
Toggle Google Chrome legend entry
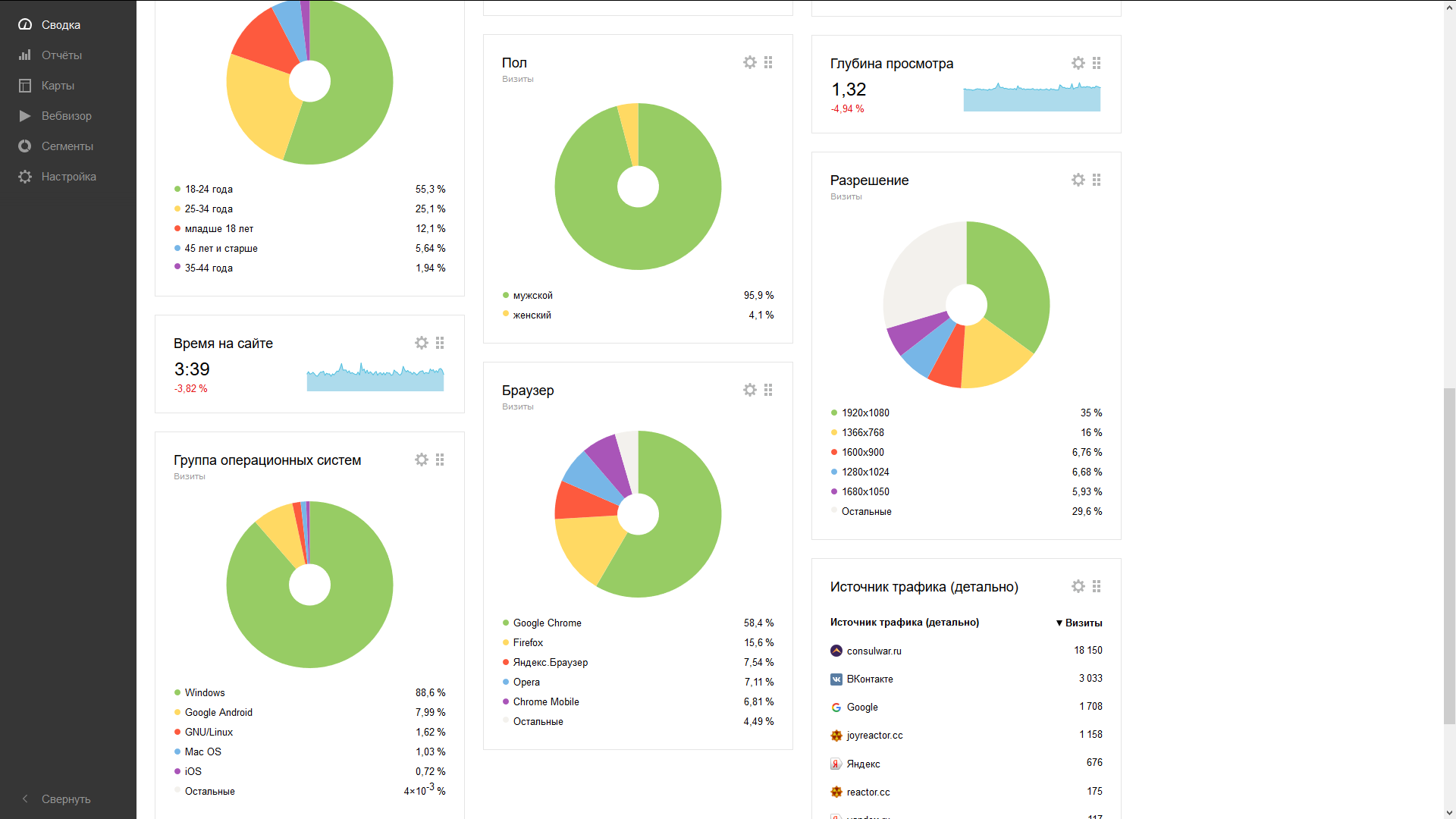coord(547,623)
